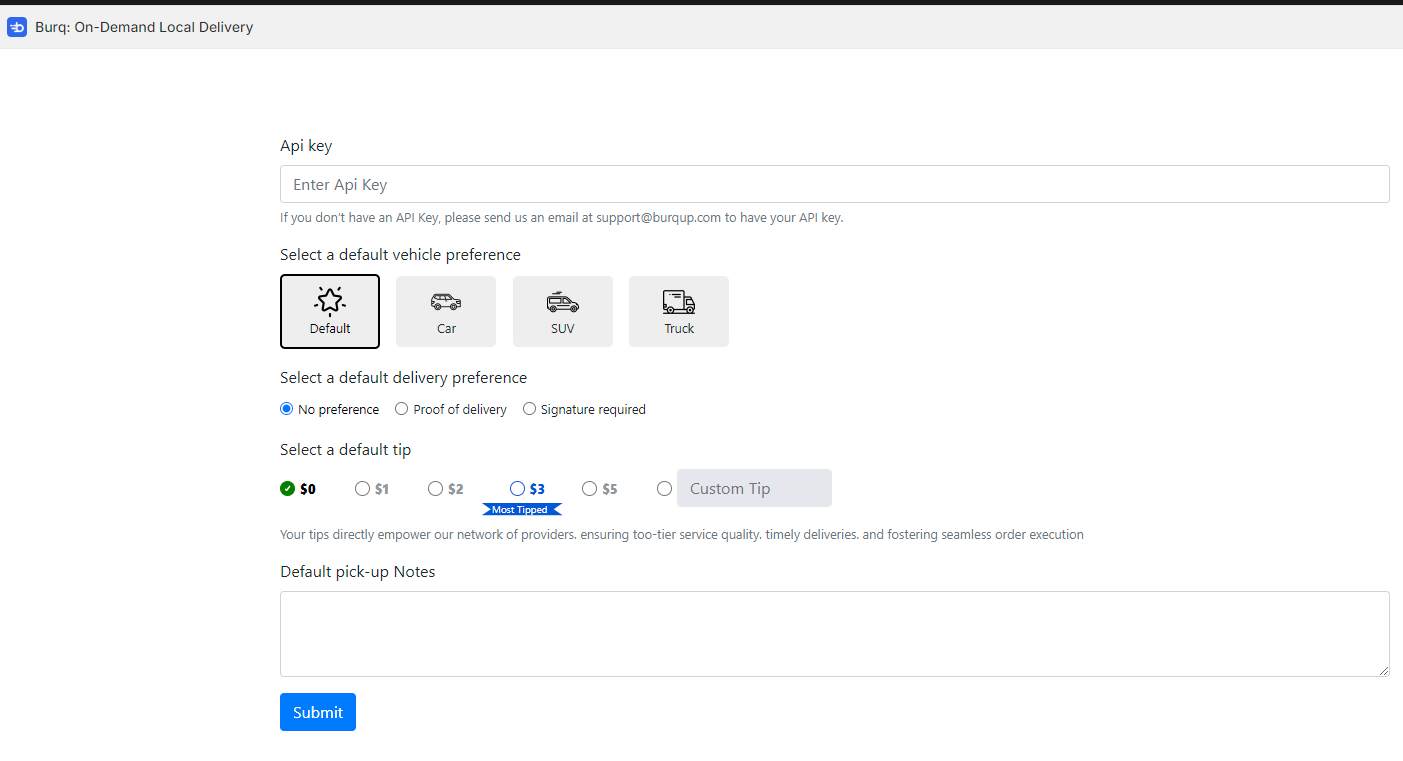This screenshot has width=1403, height=761.
Task: Click the Select a default delivery preference heading
Action: 403,378
